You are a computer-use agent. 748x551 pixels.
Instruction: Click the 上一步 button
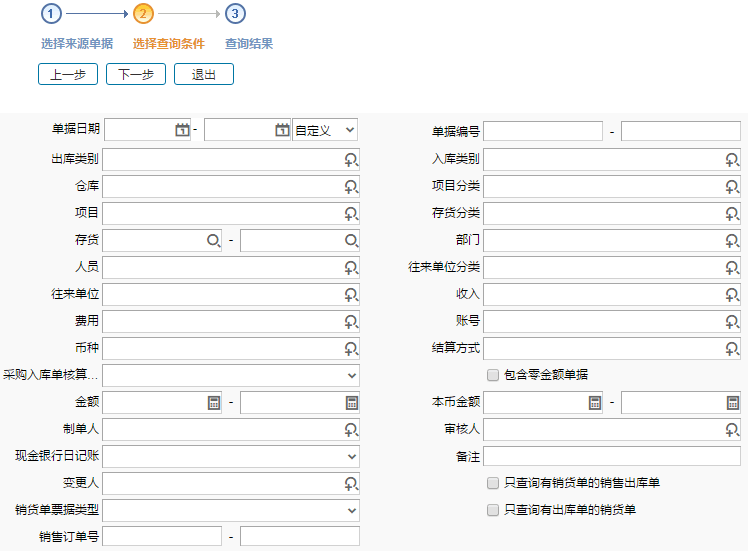pos(68,74)
